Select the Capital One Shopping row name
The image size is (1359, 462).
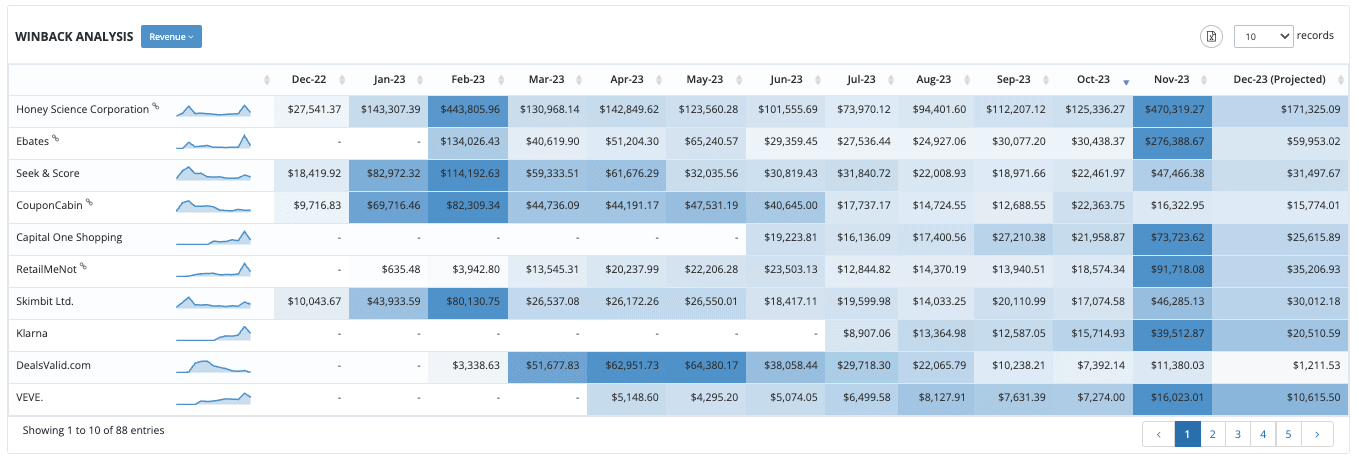[69, 237]
